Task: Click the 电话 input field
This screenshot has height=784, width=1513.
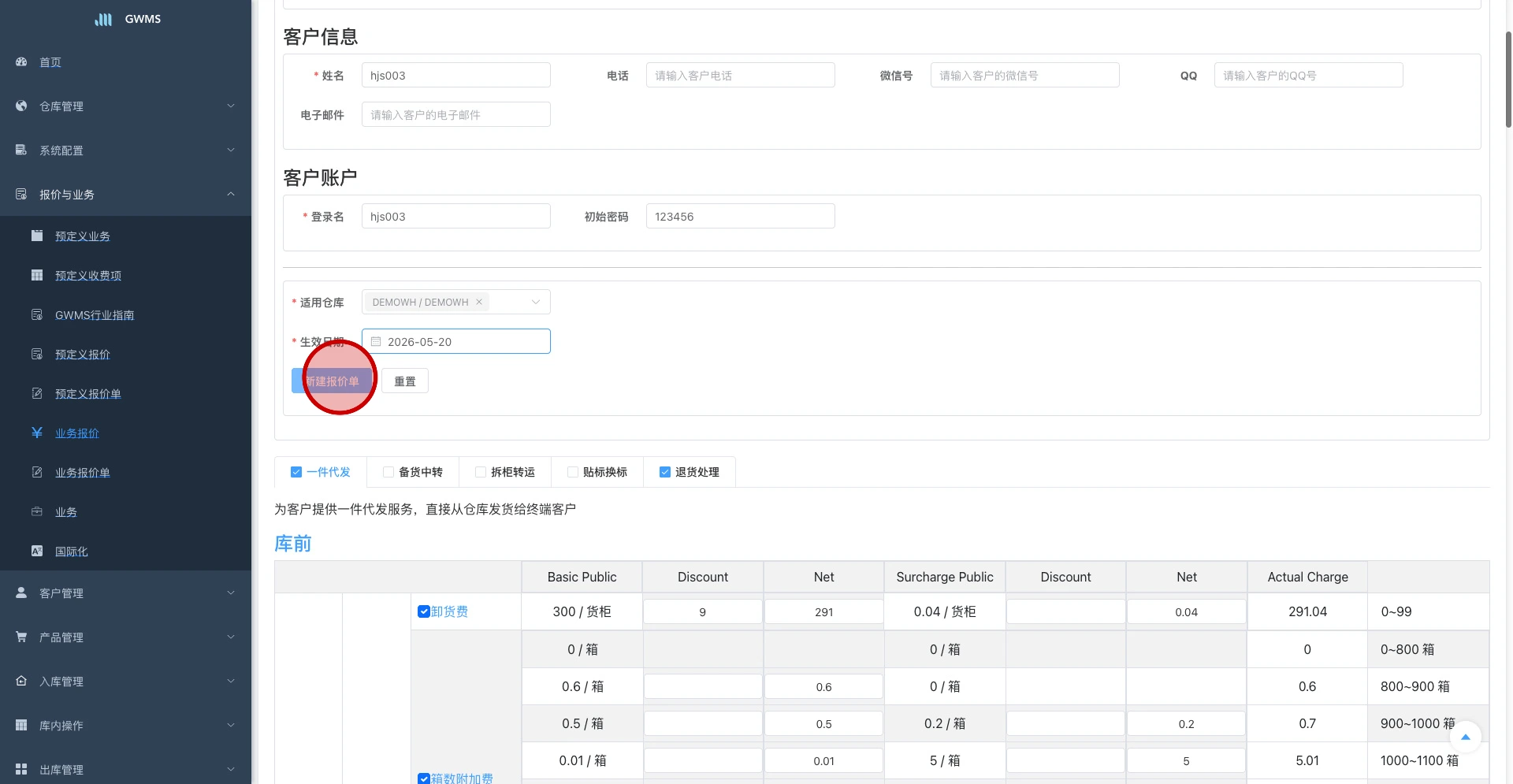Action: tap(741, 75)
